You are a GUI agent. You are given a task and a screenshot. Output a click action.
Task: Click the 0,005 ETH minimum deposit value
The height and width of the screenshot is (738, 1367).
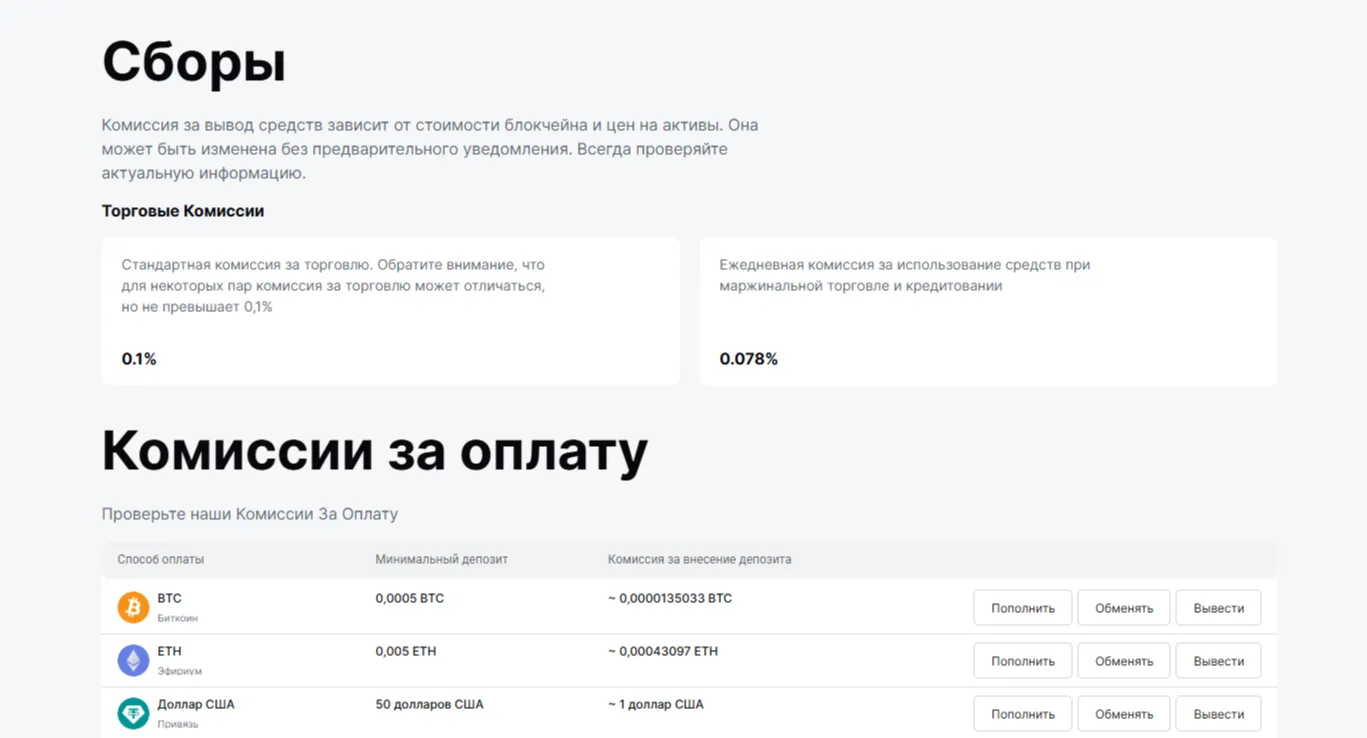405,651
